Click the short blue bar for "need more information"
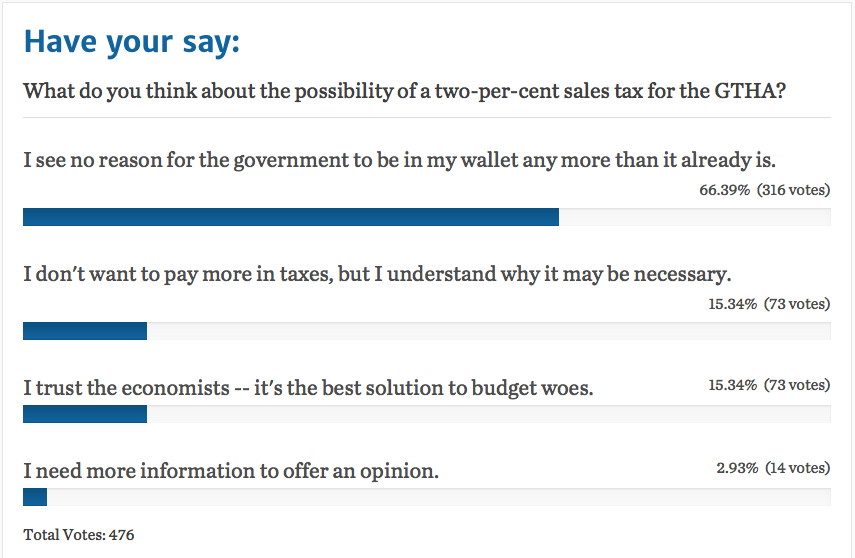This screenshot has width=855, height=558. pos(35,495)
